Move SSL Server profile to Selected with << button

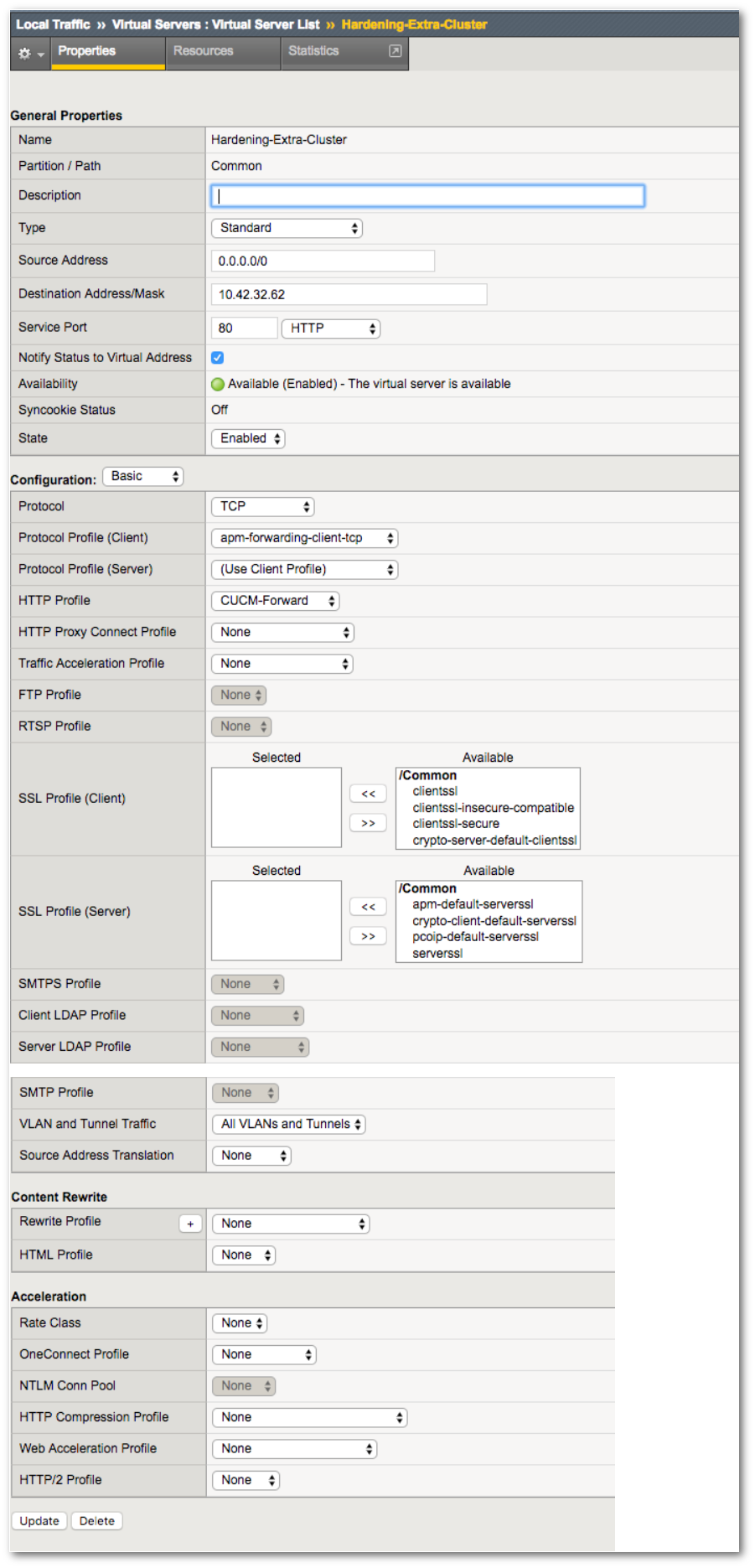pos(368,907)
